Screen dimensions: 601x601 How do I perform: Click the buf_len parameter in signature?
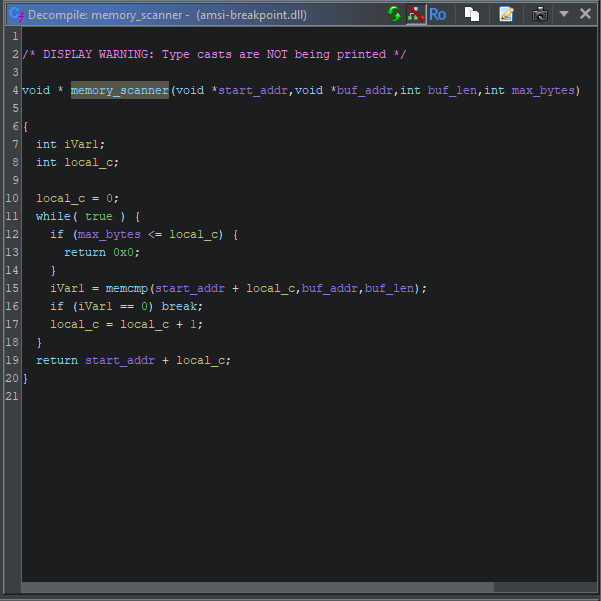click(x=452, y=90)
